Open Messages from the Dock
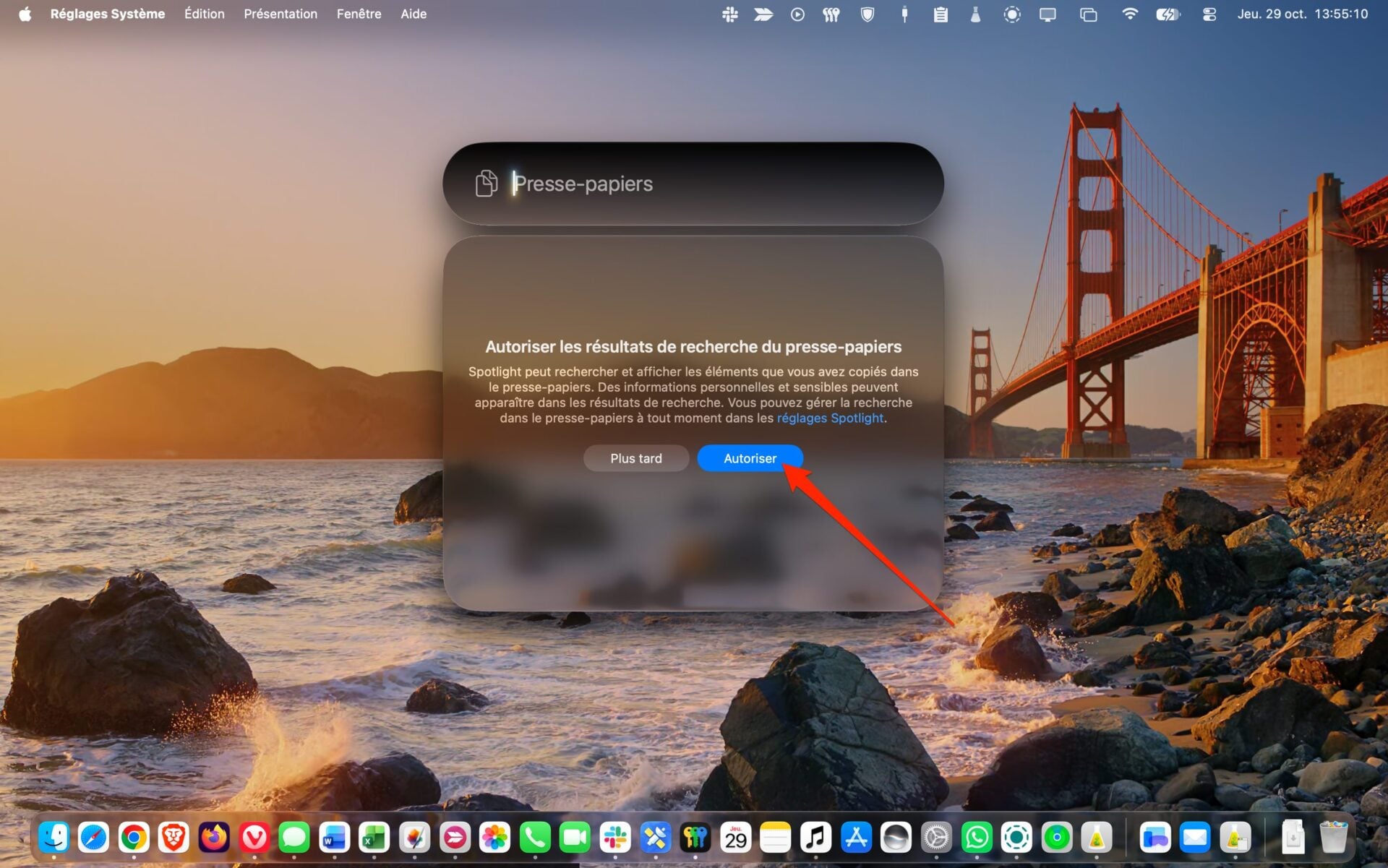The height and width of the screenshot is (868, 1388). point(294,838)
